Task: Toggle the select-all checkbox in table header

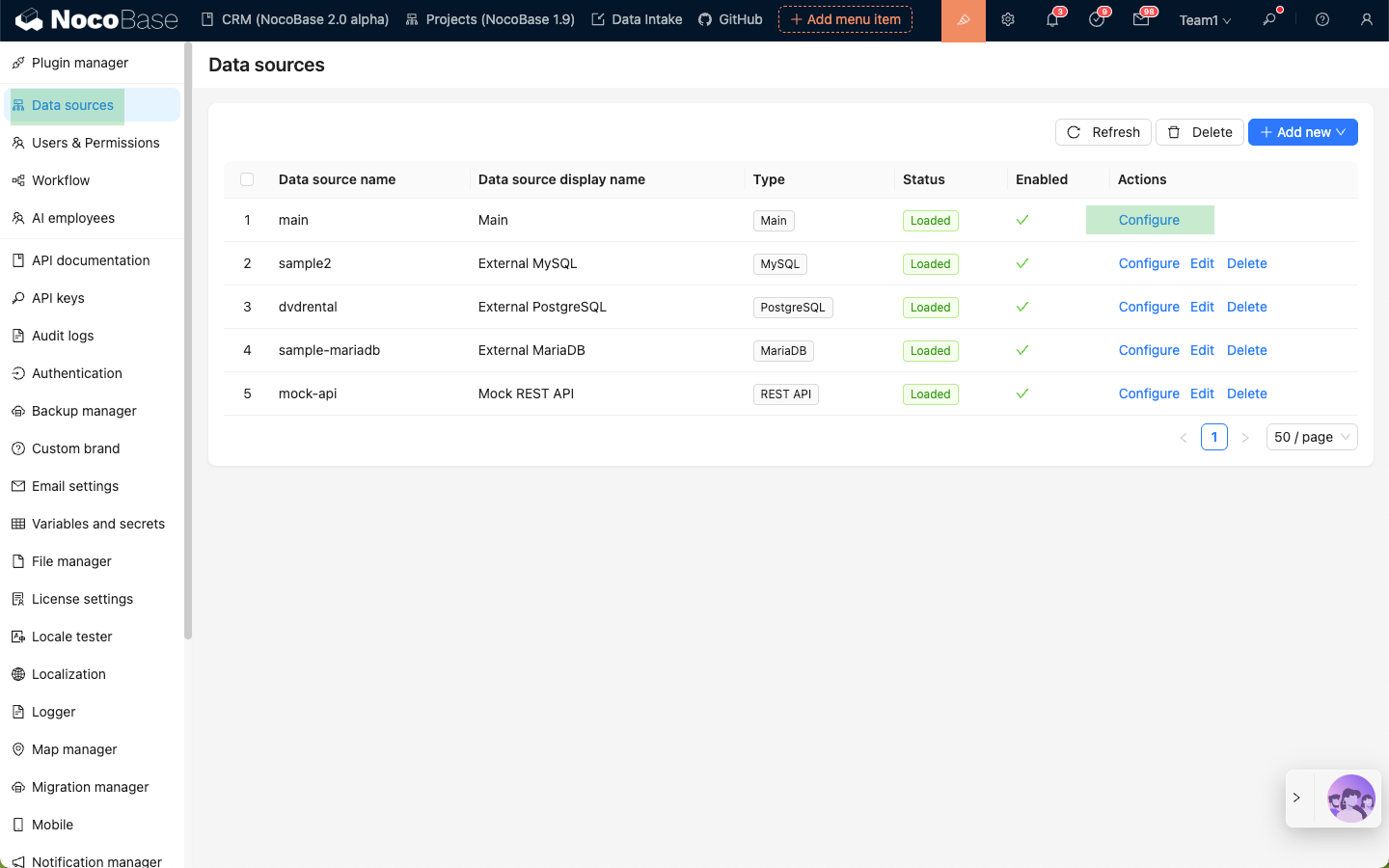Action: [247, 179]
